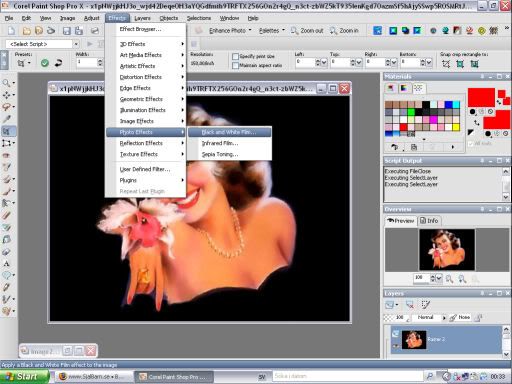Click the foreground red color box
Viewport: 512px width, 384px height.
click(481, 97)
